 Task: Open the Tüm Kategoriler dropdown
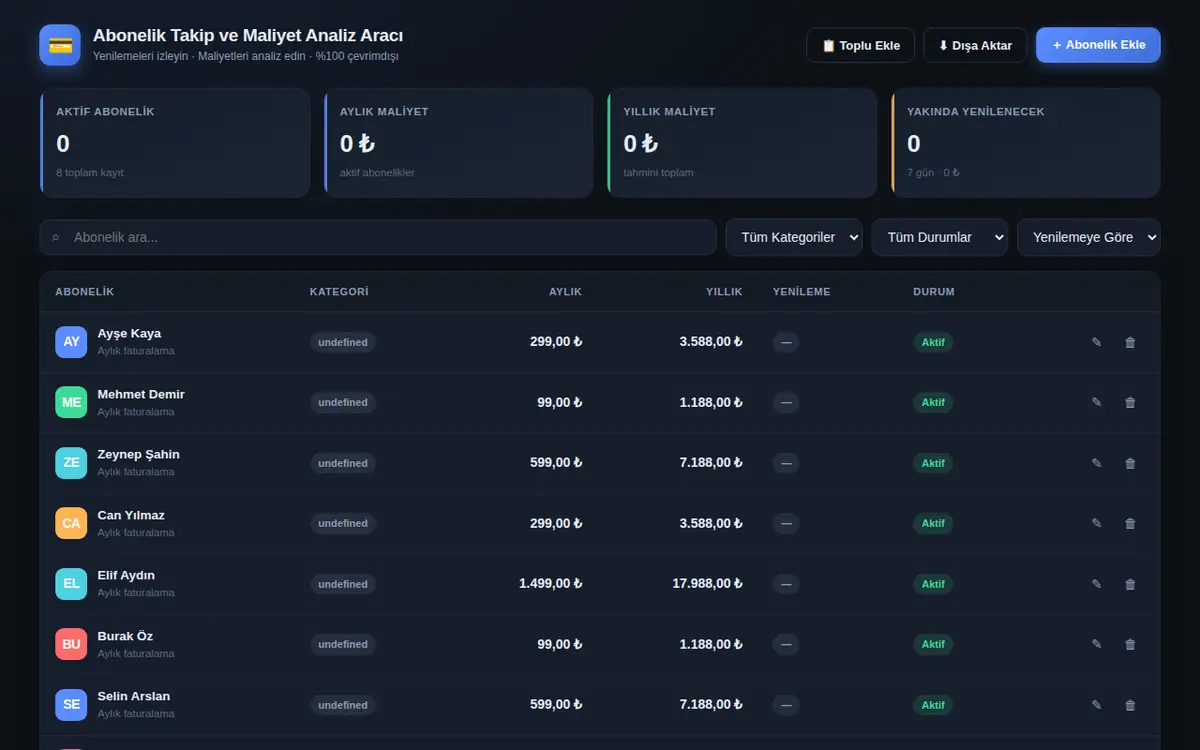[794, 237]
